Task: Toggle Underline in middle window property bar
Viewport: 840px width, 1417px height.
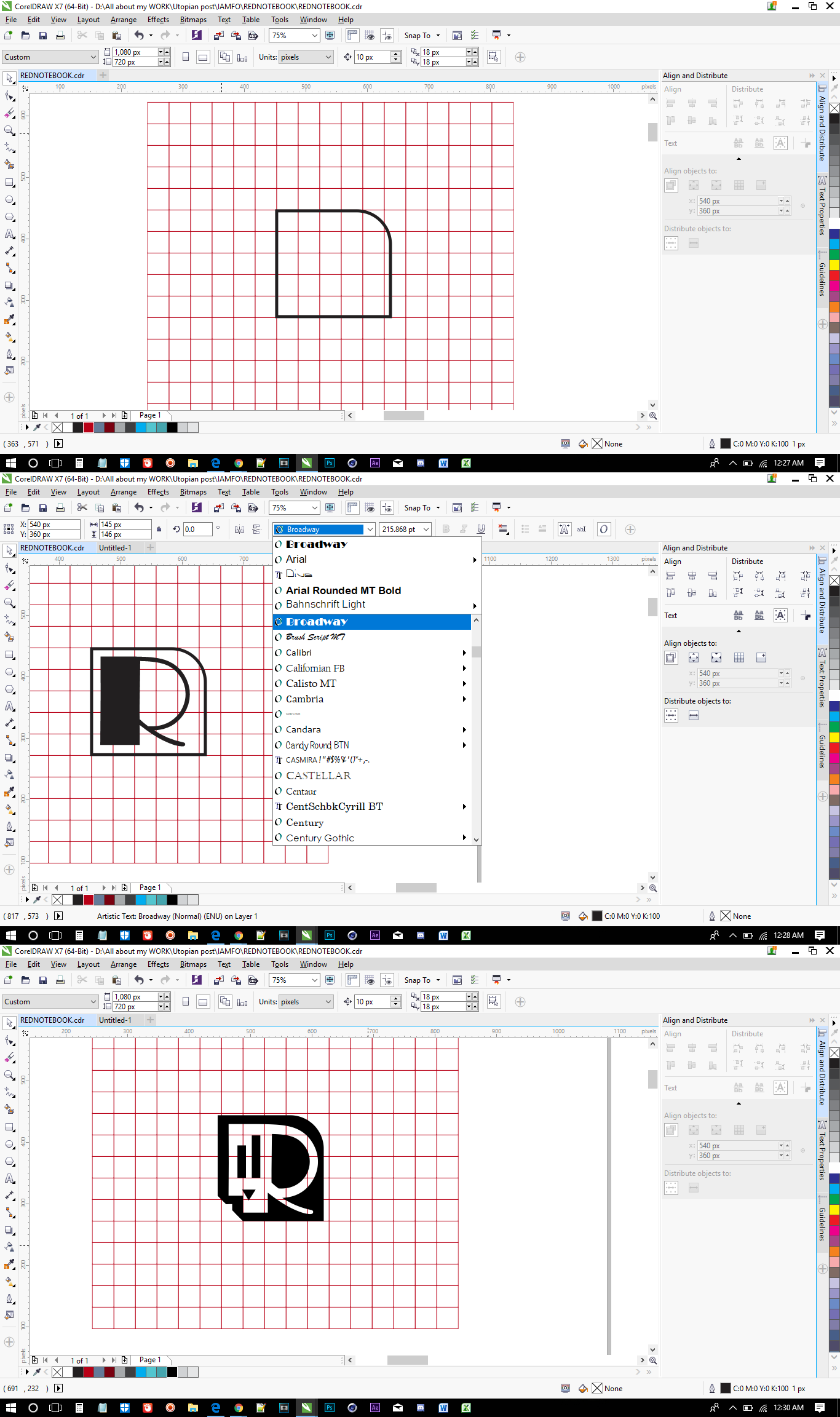Action: pyautogui.click(x=481, y=529)
